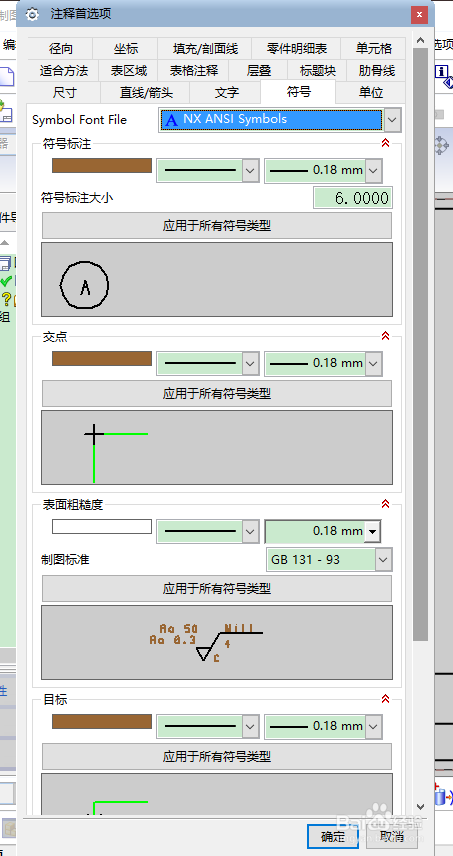Collapse the 表面粗糙度 section
The image size is (453, 856).
(x=386, y=503)
